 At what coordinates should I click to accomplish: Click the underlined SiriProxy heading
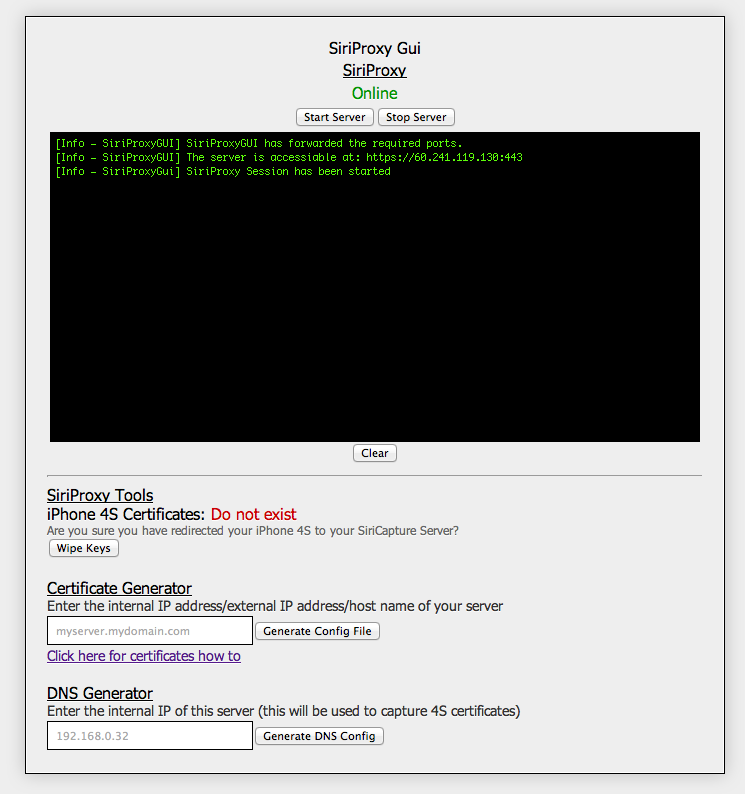375,70
